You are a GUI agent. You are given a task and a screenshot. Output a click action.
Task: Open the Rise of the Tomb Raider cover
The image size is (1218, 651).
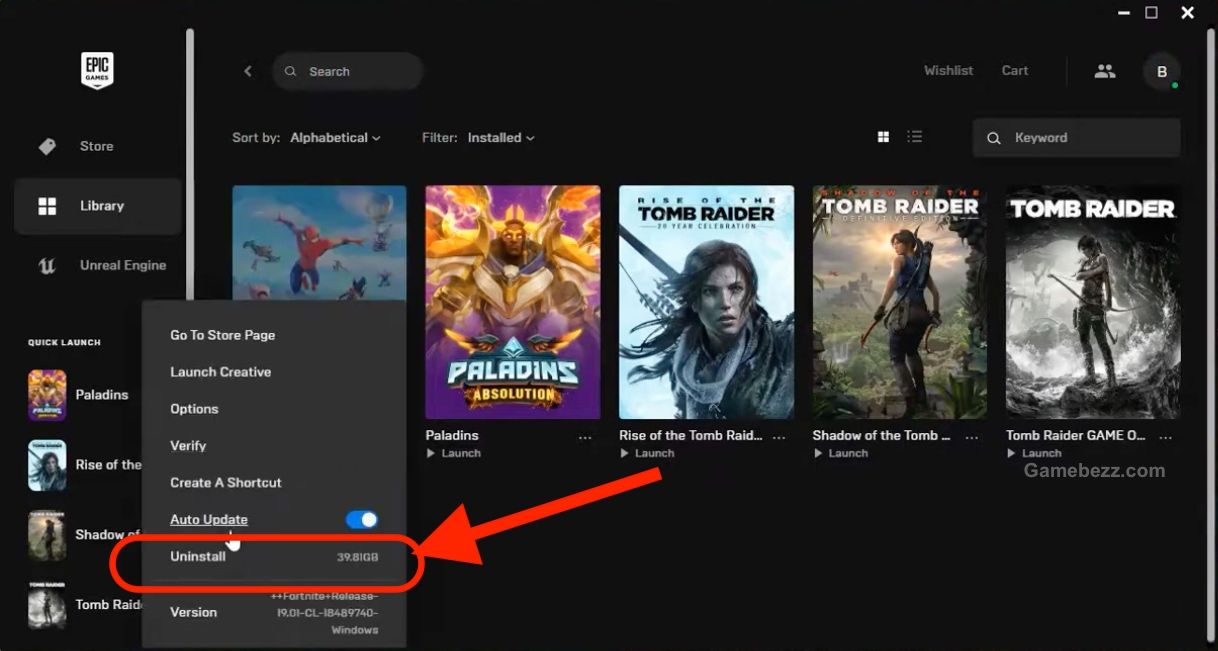[x=706, y=302]
